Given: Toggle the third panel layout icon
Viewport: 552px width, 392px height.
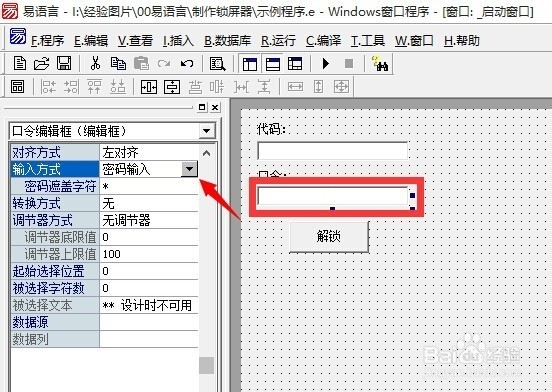Looking at the screenshot, I should coord(295,64).
